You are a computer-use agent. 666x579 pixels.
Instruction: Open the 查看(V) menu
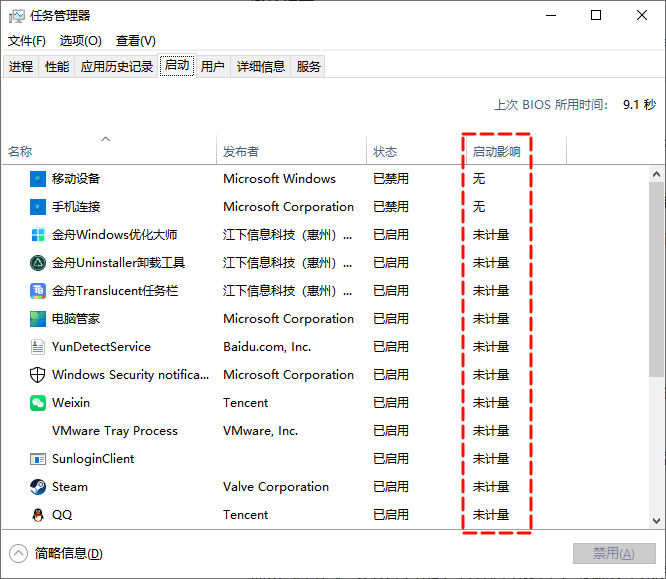[135, 41]
